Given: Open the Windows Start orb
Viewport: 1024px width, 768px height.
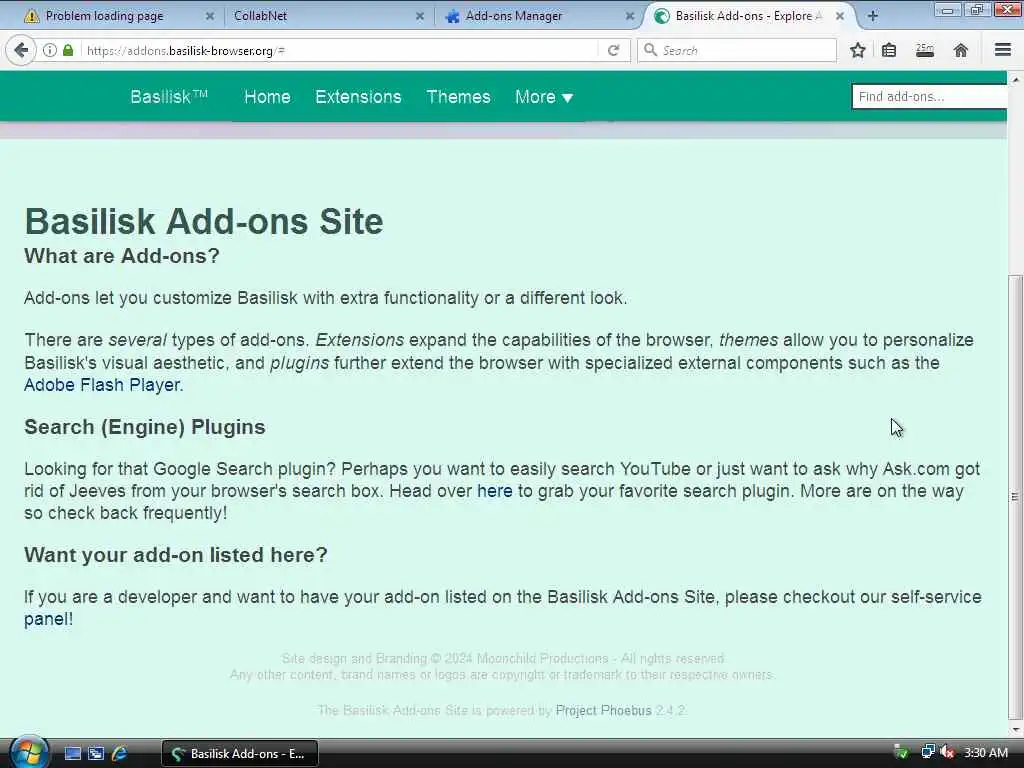Looking at the screenshot, I should click(28, 753).
